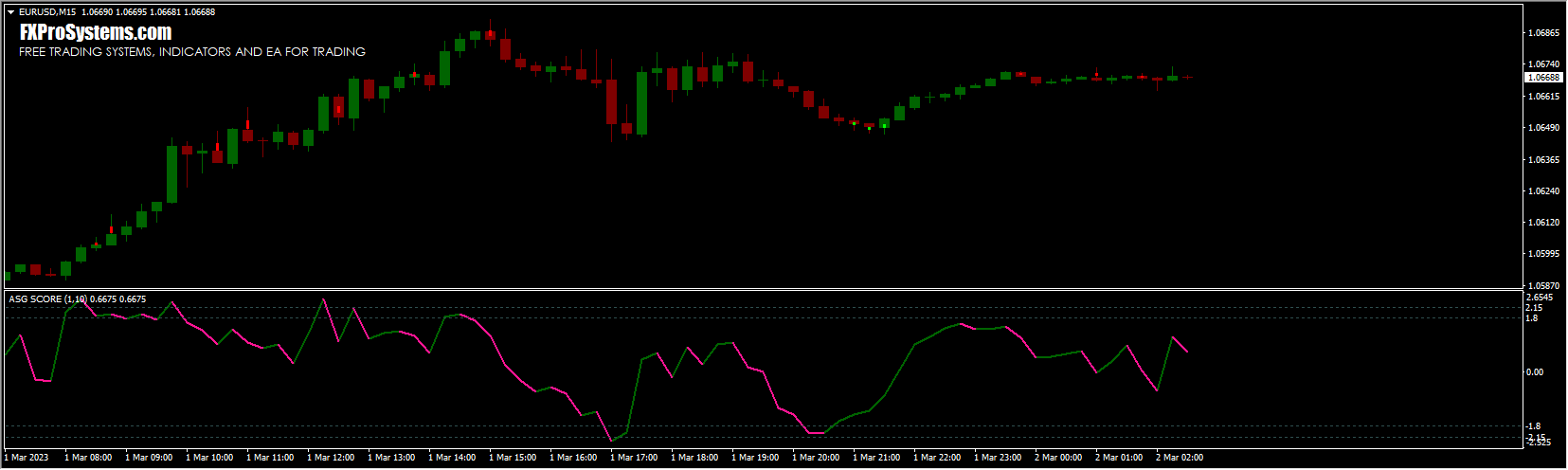
Task: Click the current price tag 1.06688
Action: 1544,78
